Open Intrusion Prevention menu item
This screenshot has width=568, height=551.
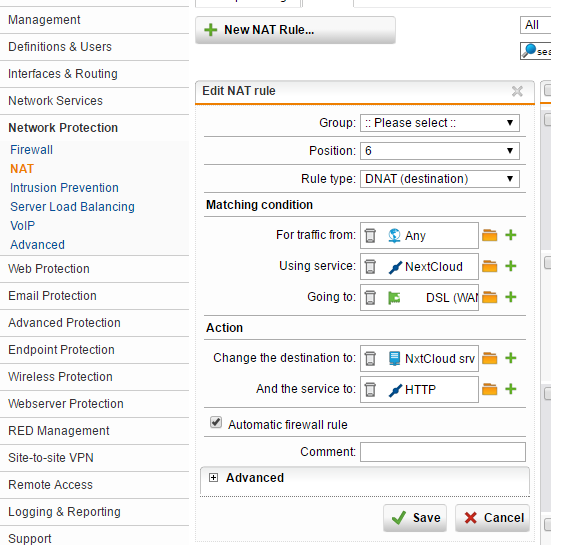64,188
